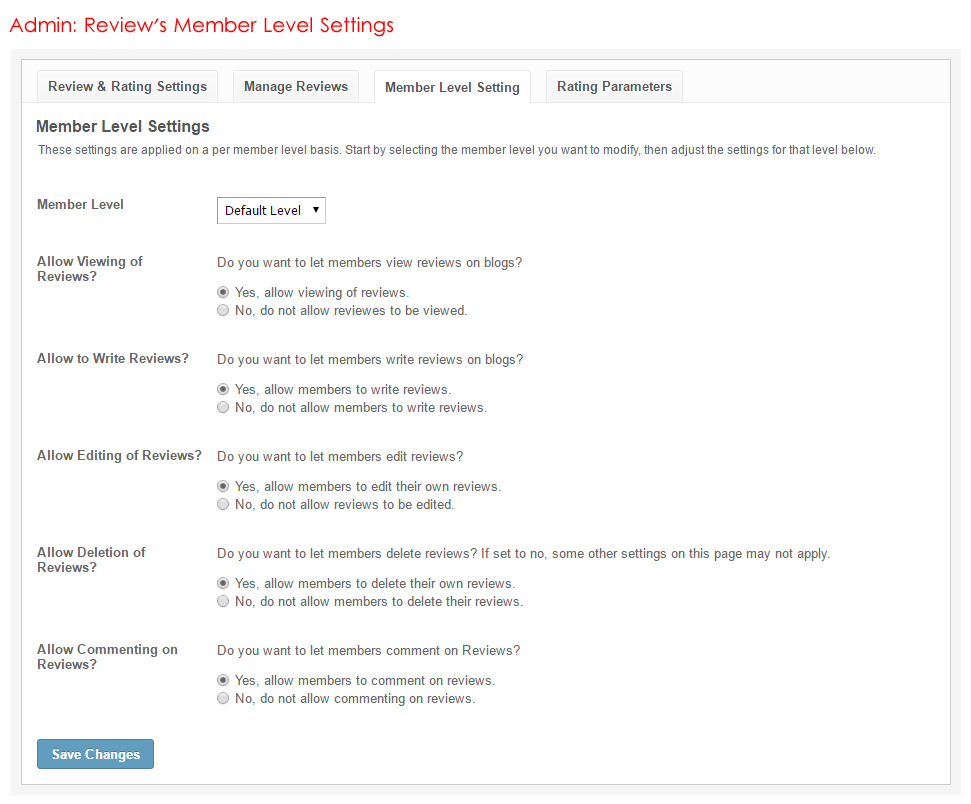Go to the Rating Parameters tab
This screenshot has width=971, height=804.
tap(614, 86)
